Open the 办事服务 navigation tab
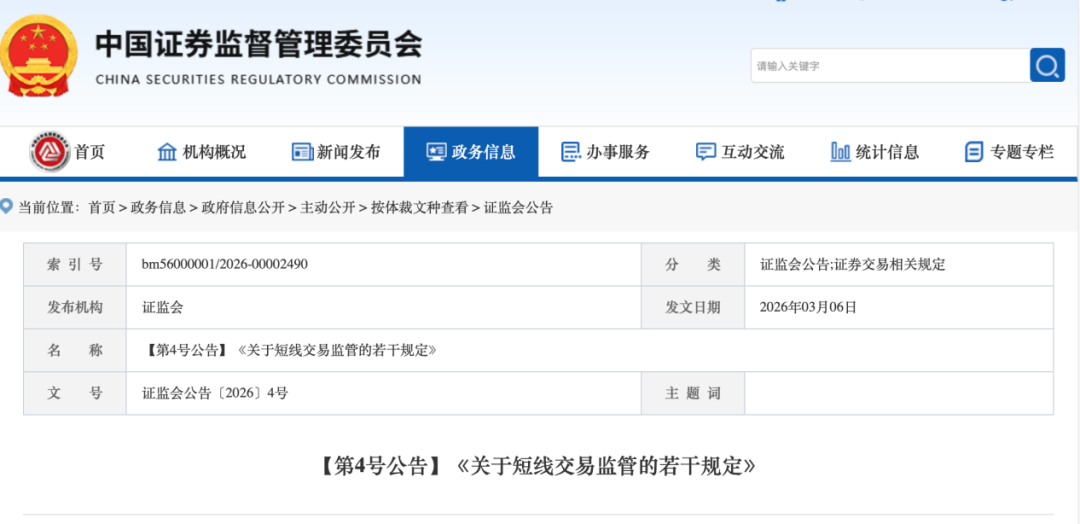This screenshot has height=524, width=1080. 605,151
